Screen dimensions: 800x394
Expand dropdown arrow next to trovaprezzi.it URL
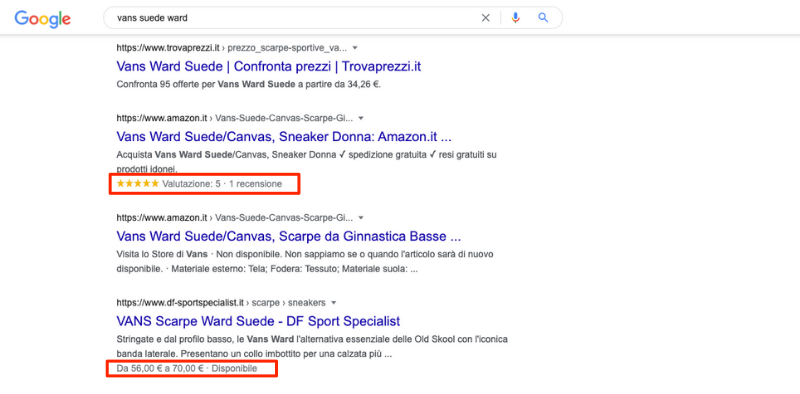(x=355, y=48)
